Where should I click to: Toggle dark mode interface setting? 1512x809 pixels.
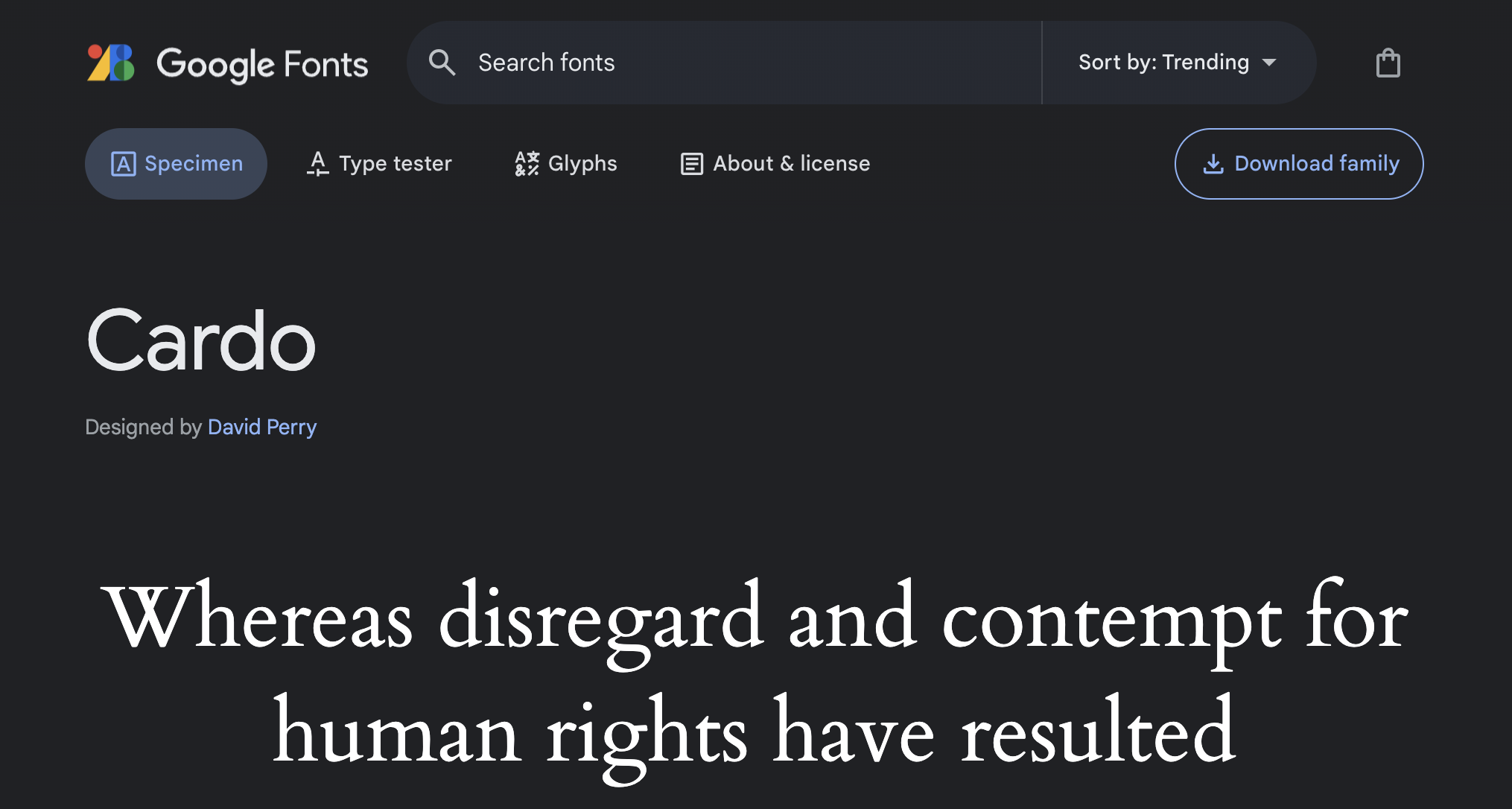(1388, 63)
